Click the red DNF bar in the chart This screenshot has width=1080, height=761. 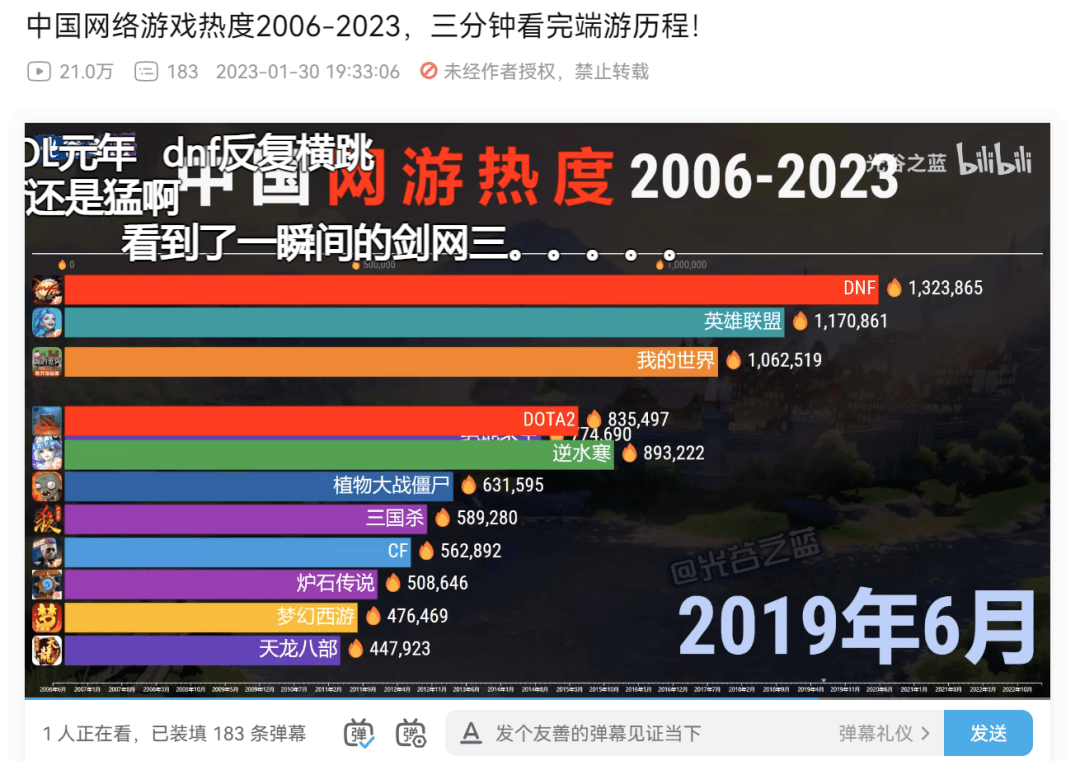tap(471, 289)
